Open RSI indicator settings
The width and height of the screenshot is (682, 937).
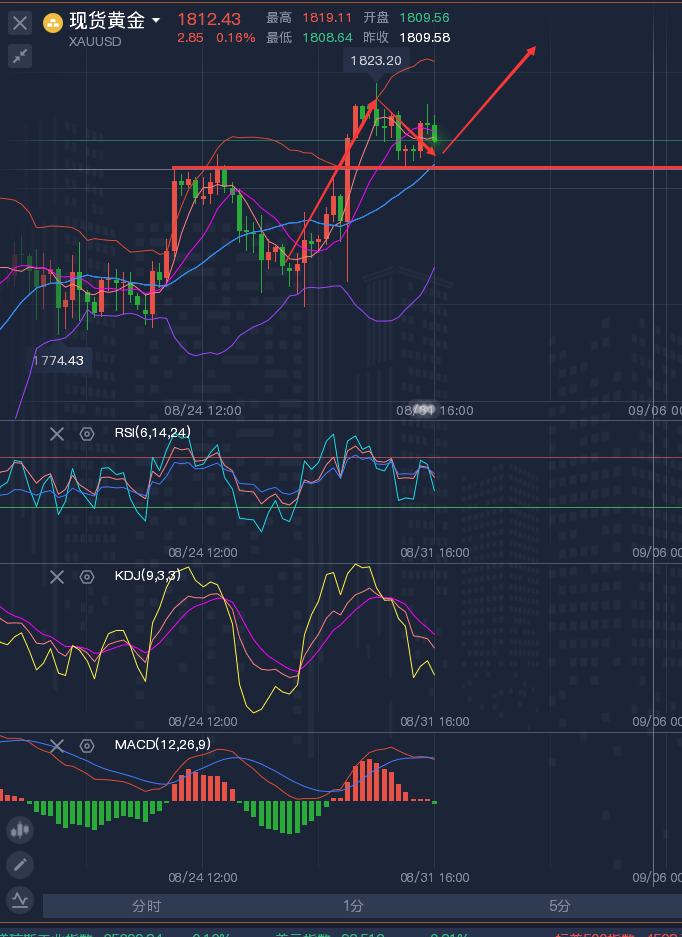coord(87,433)
